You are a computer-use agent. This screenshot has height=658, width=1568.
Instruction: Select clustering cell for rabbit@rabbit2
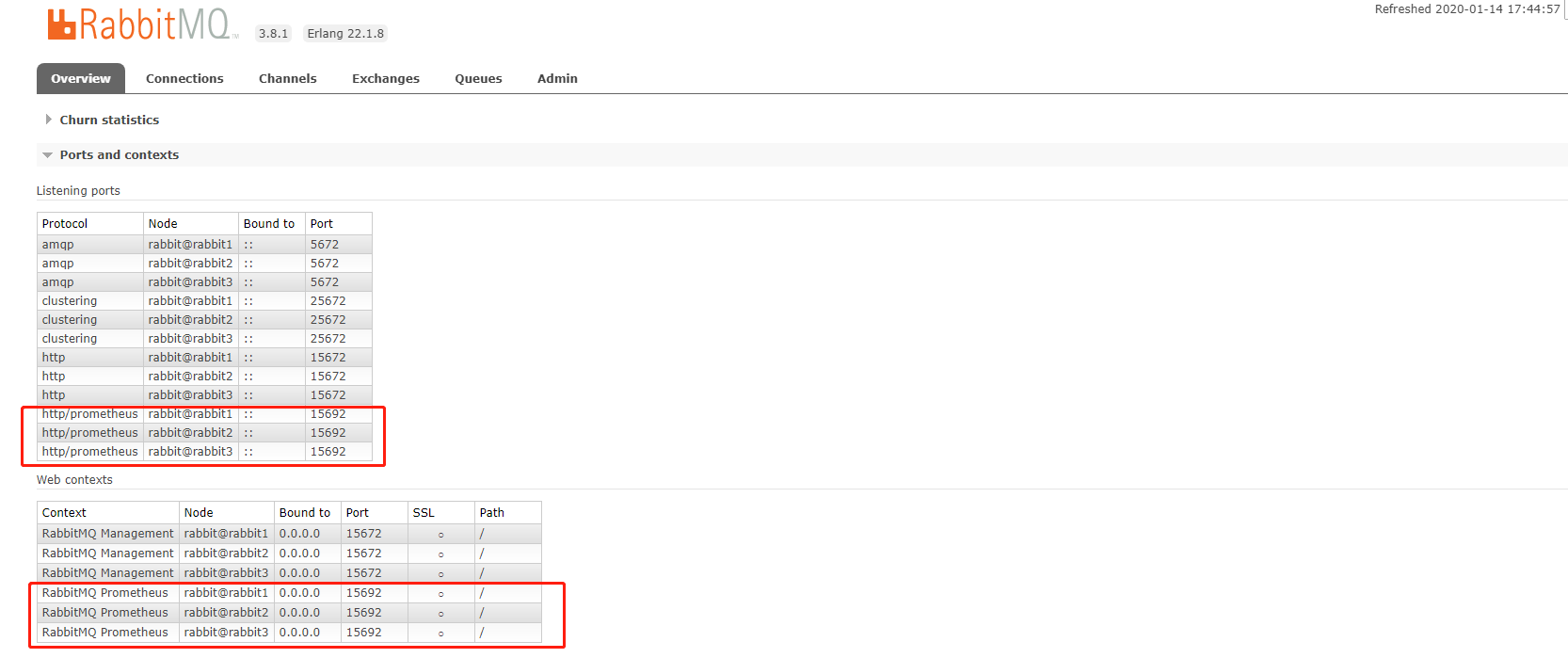[90, 319]
